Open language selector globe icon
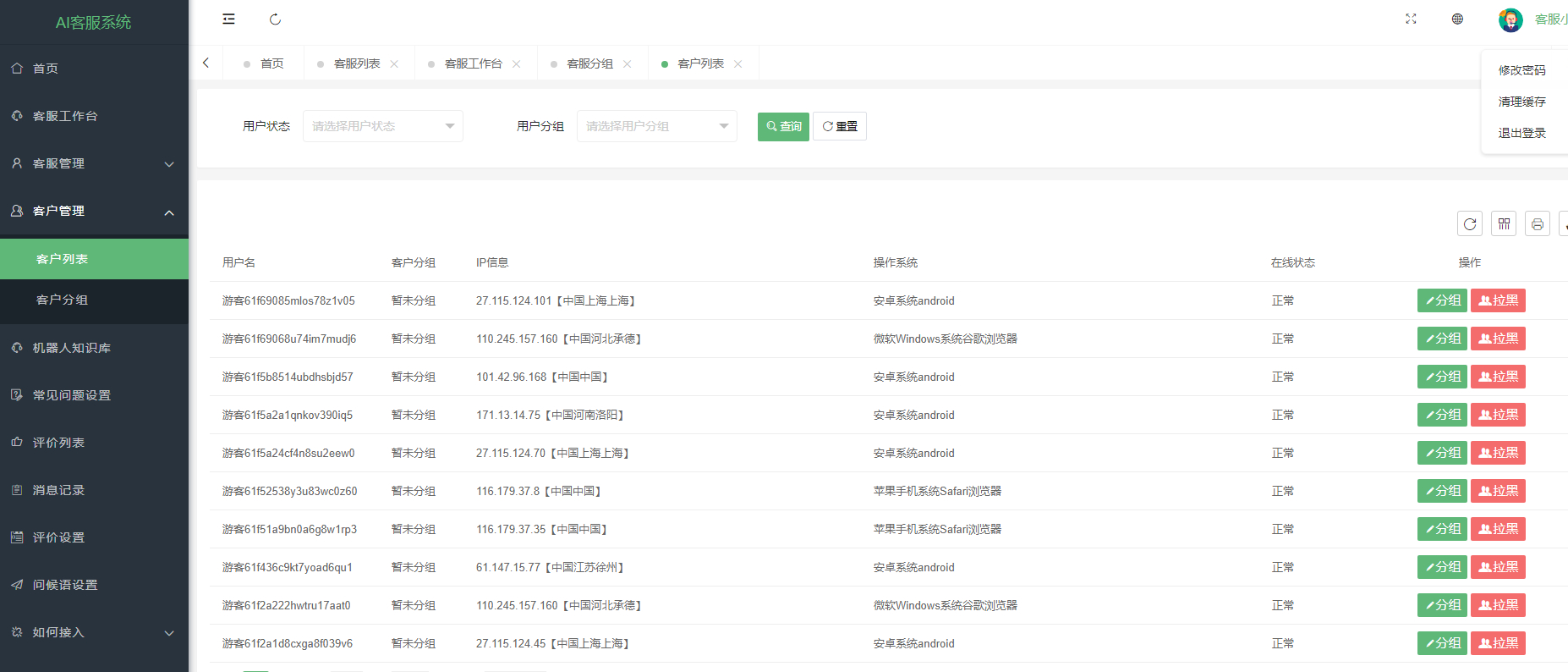Image resolution: width=1568 pixels, height=672 pixels. point(1457,19)
